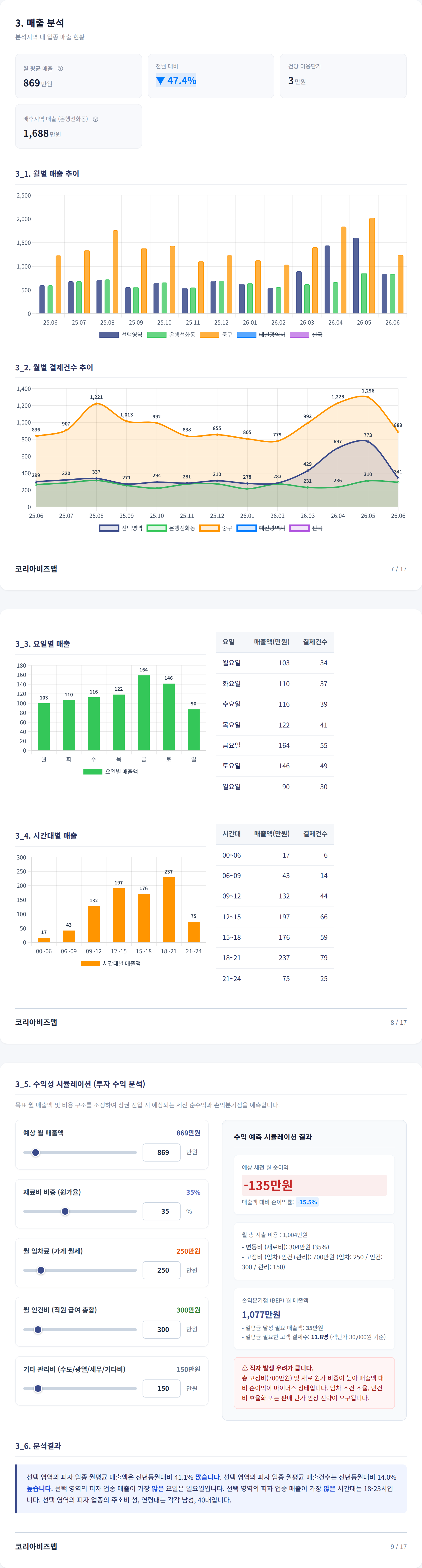Click the 기타 관리비 input showing 150
This screenshot has width=422, height=1568.
coord(161,1389)
